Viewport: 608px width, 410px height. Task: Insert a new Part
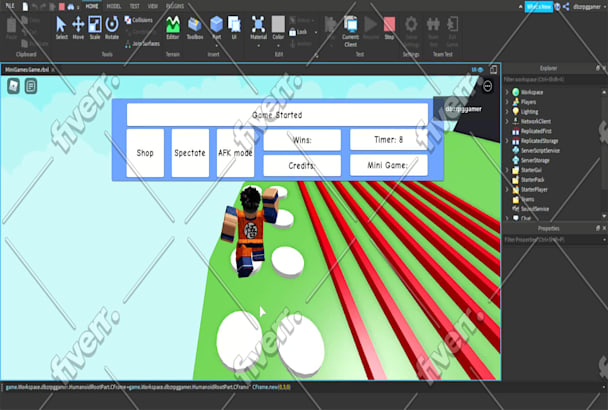216,28
